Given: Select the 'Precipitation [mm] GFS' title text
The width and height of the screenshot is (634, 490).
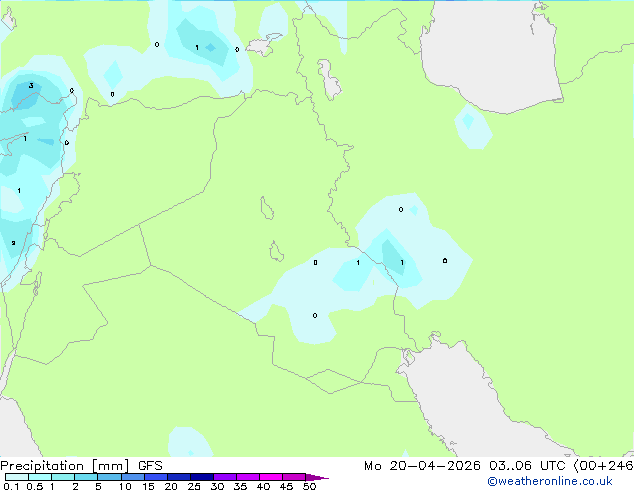Looking at the screenshot, I should [x=81, y=466].
